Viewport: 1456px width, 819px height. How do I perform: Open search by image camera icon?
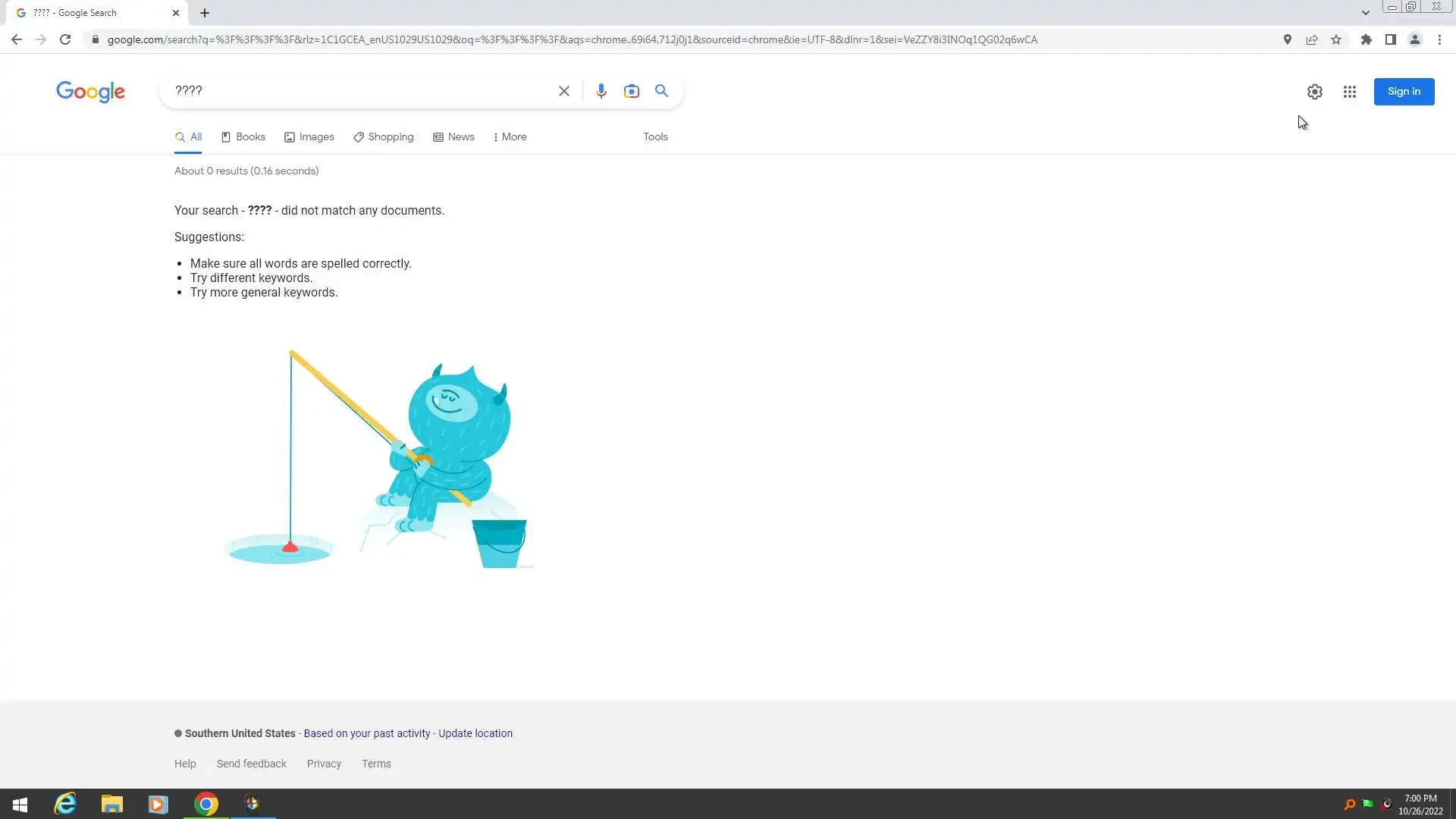(x=631, y=91)
